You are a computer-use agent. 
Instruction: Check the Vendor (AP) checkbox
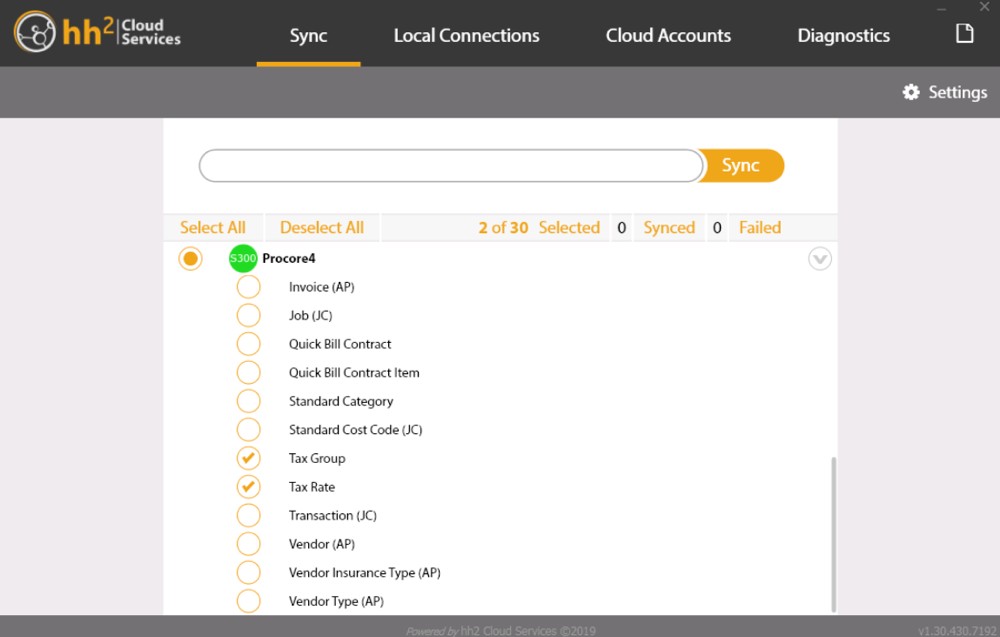pyautogui.click(x=248, y=544)
